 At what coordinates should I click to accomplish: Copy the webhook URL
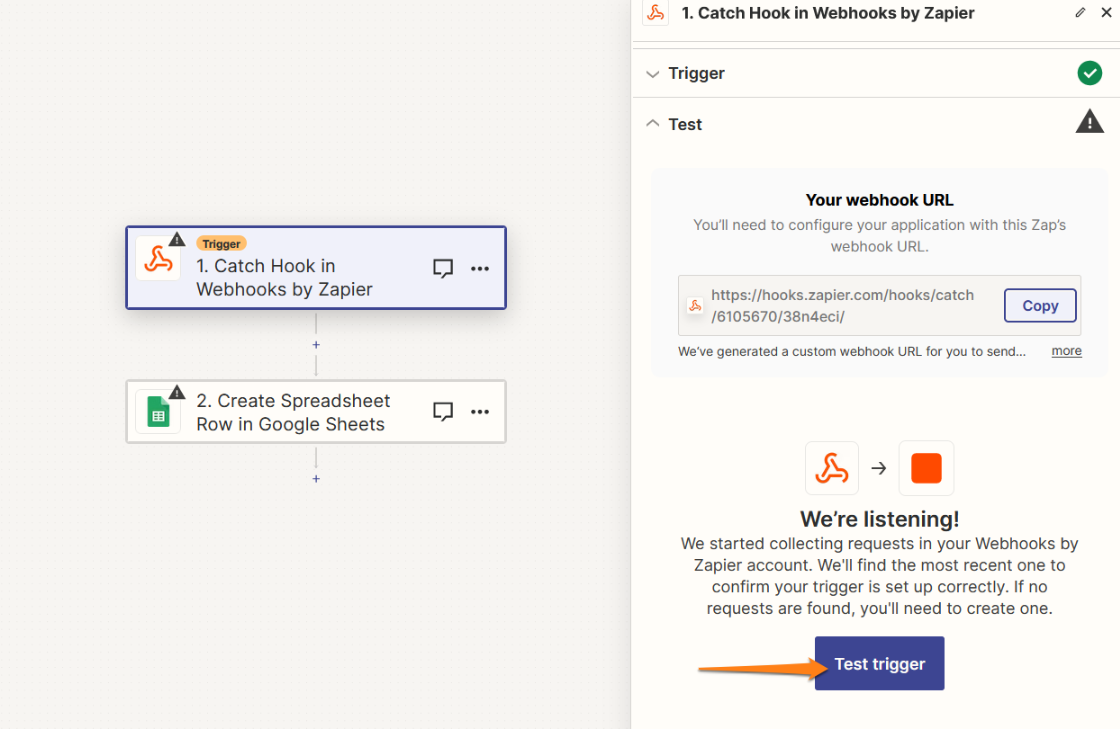coord(1040,306)
